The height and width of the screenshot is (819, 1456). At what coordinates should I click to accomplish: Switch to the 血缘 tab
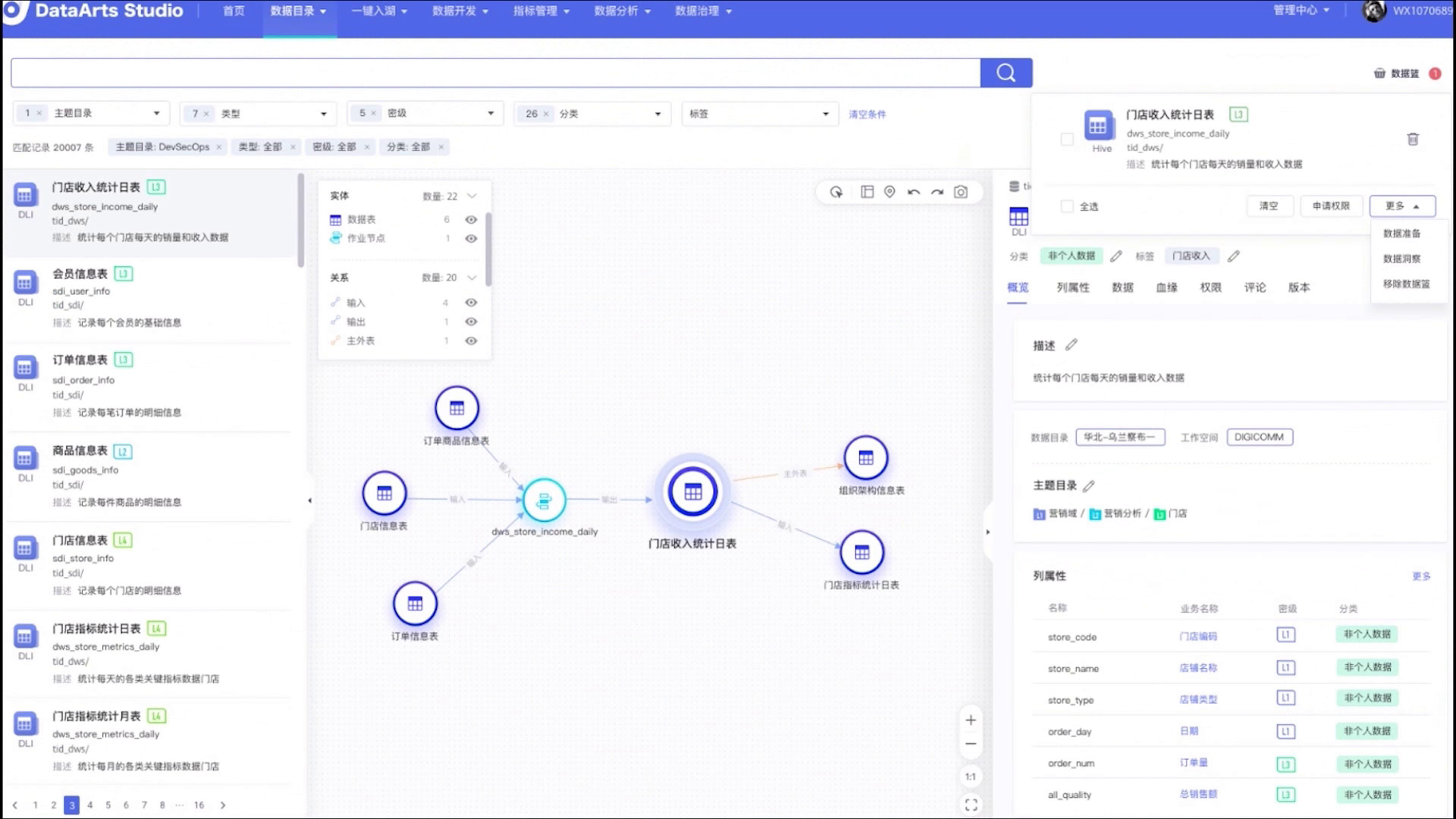(x=1166, y=287)
